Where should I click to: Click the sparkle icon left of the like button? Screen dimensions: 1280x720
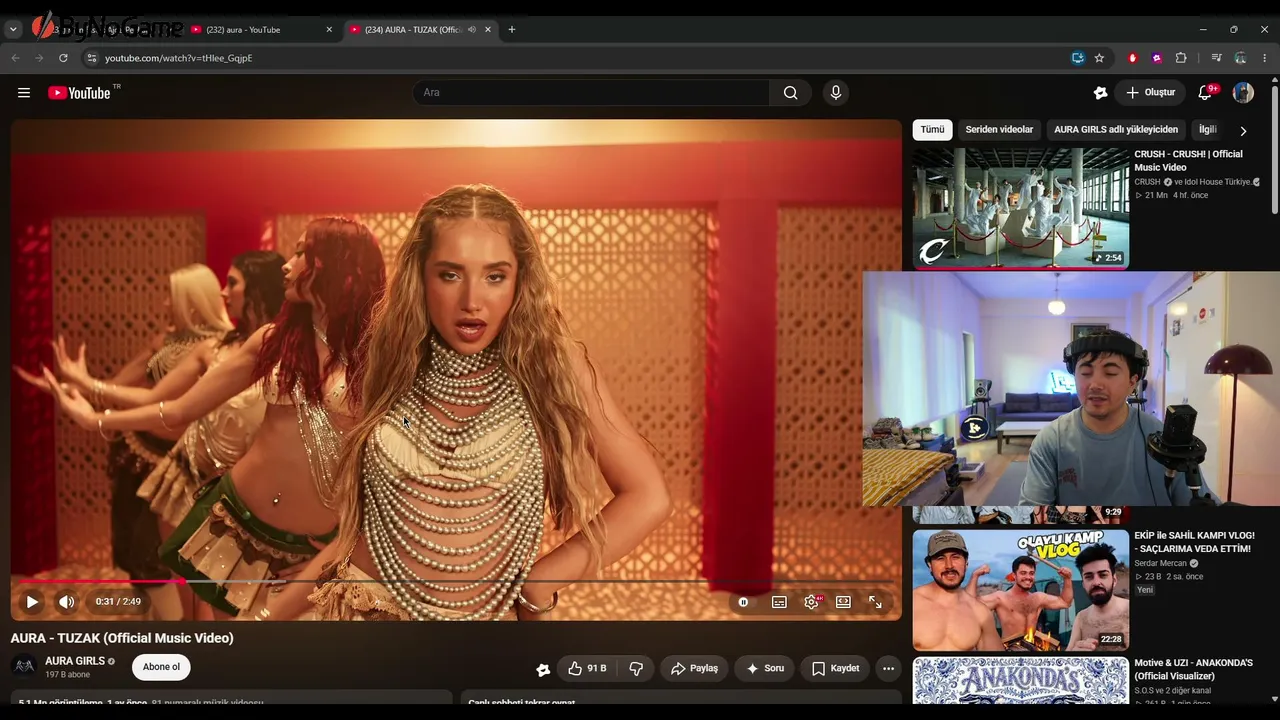tap(543, 669)
